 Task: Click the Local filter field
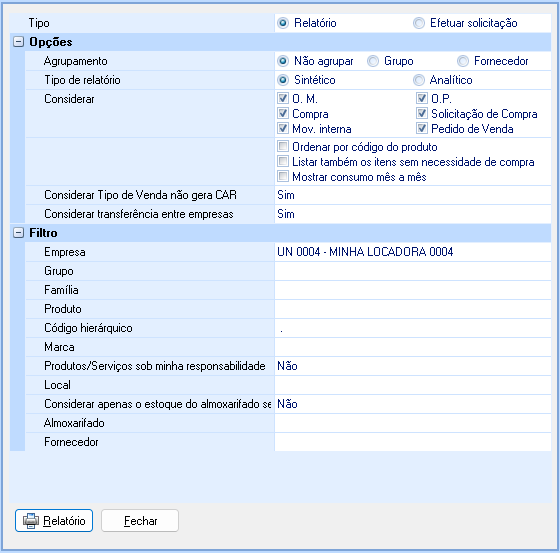pos(413,385)
